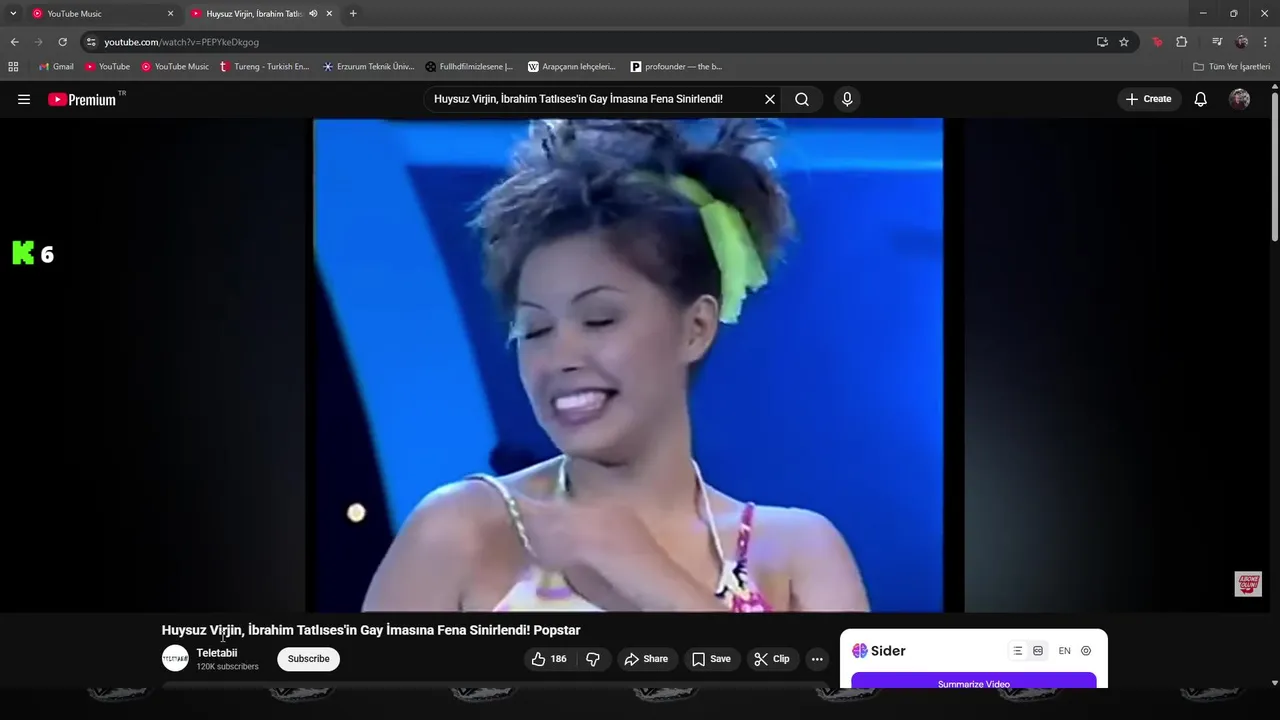Click '120K subscribers' text

click(x=227, y=667)
